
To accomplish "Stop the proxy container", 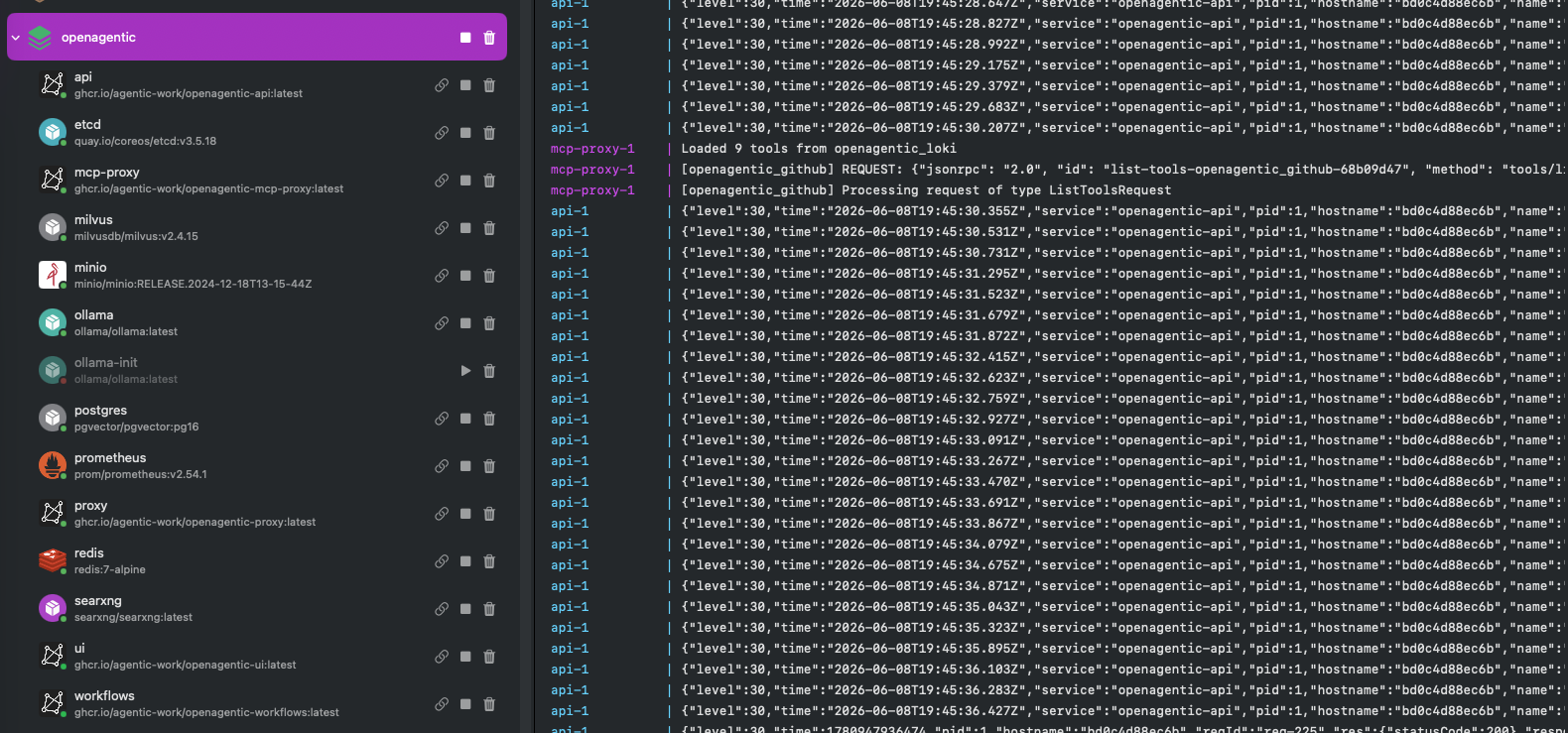I will pos(465,514).
